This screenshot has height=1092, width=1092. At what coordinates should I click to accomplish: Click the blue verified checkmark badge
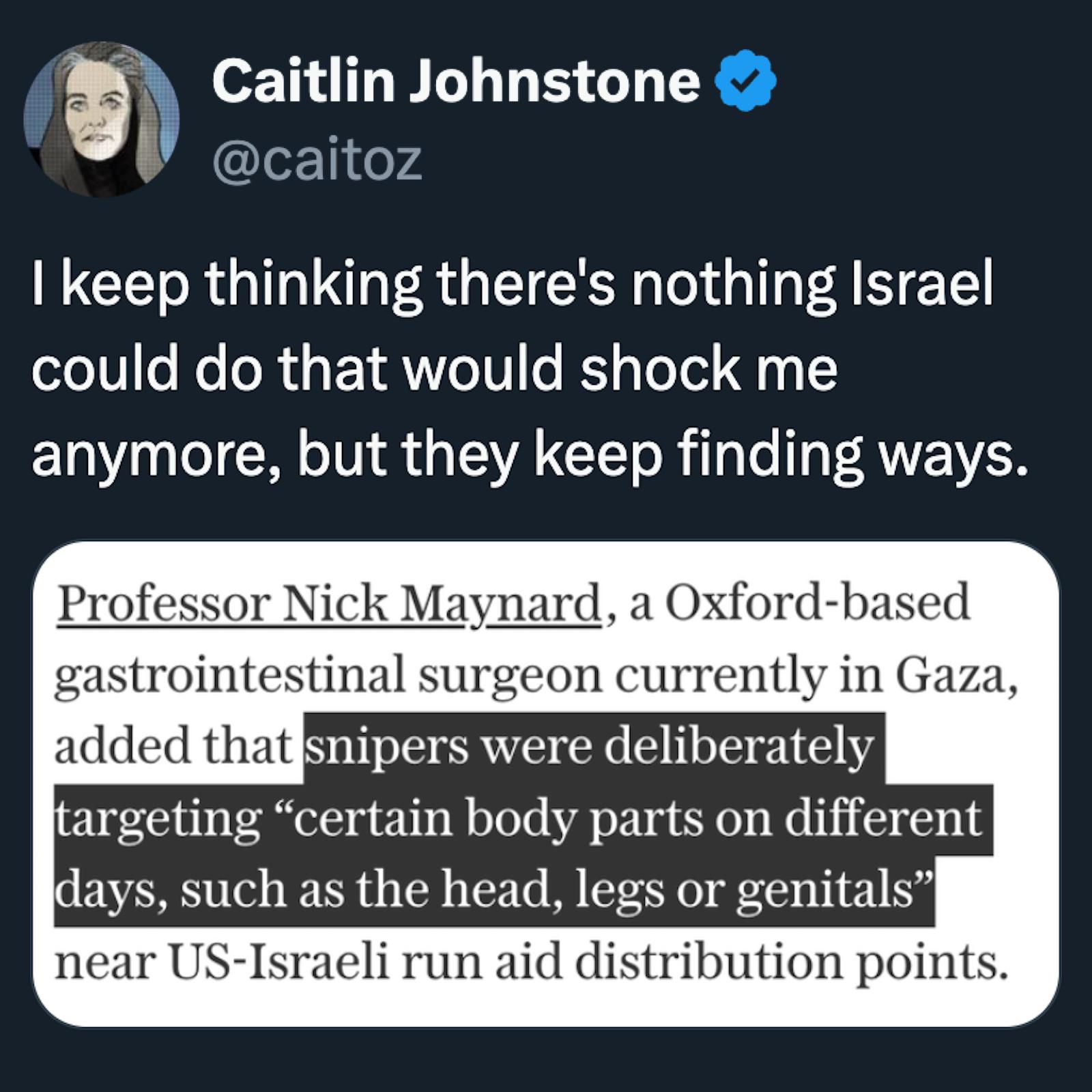(x=745, y=81)
